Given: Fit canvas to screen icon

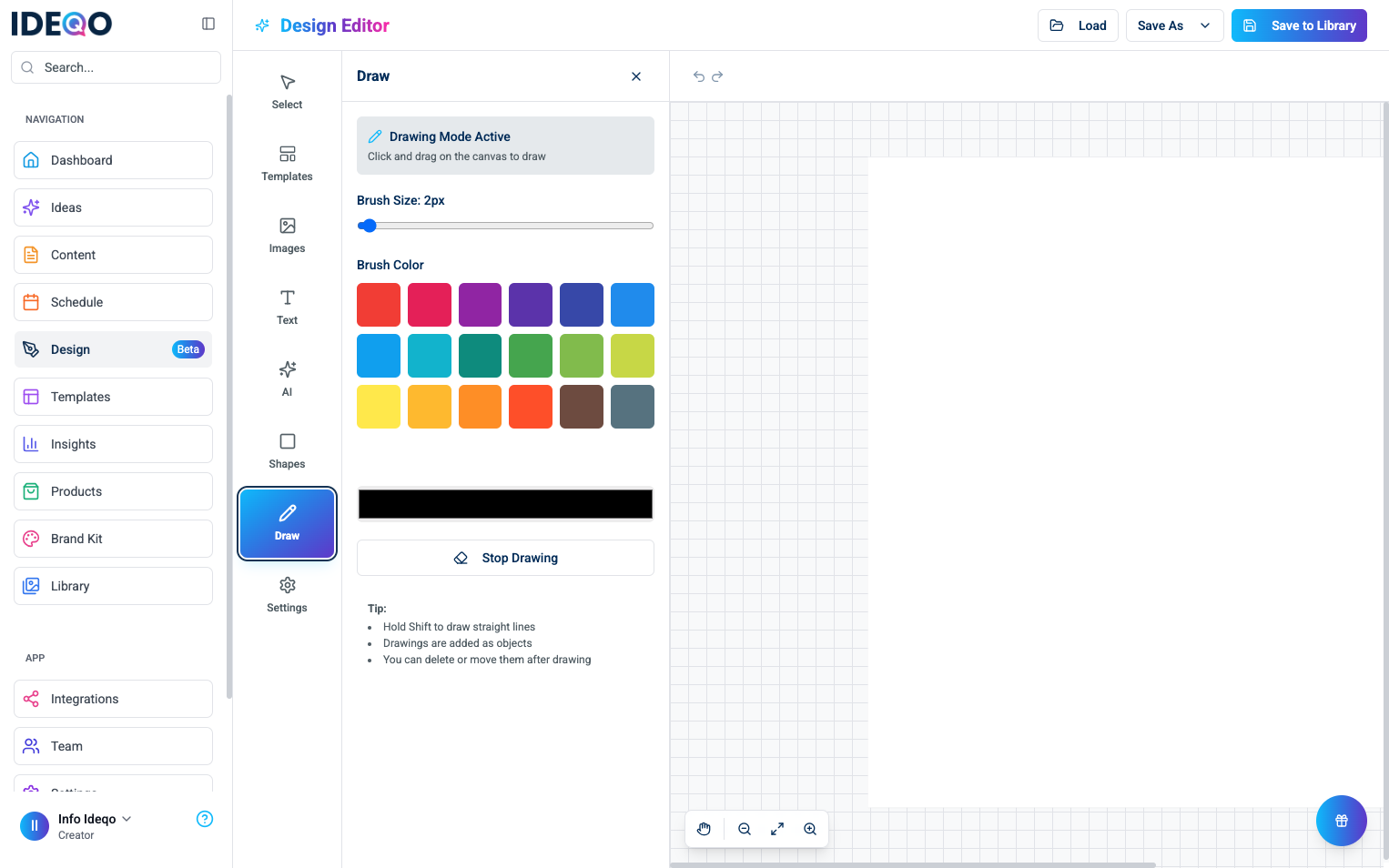Looking at the screenshot, I should pos(777,829).
